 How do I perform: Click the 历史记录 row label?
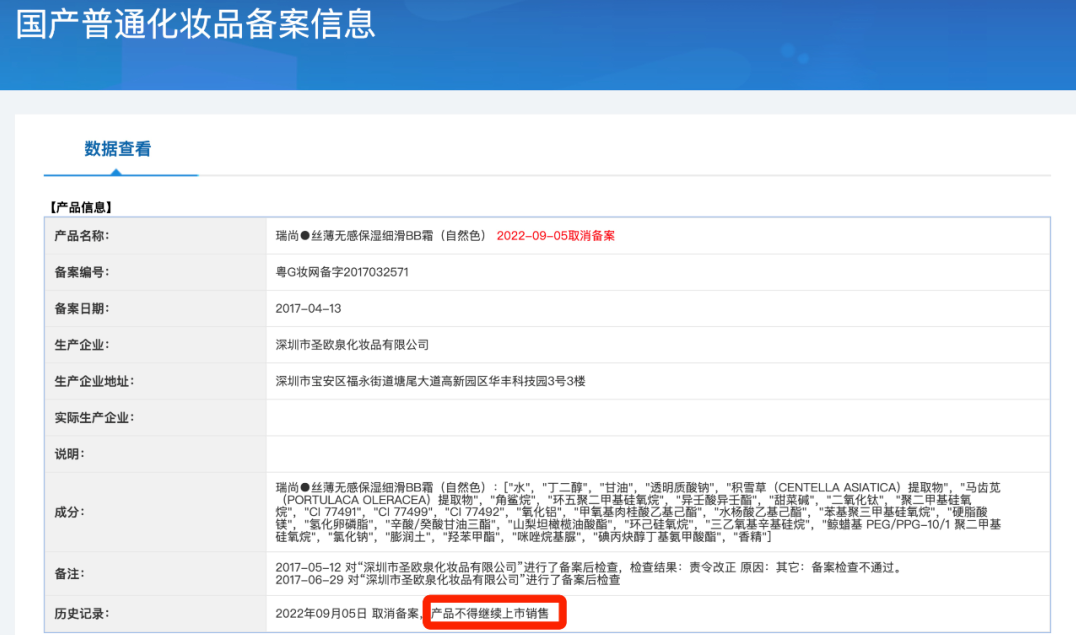(x=81, y=613)
